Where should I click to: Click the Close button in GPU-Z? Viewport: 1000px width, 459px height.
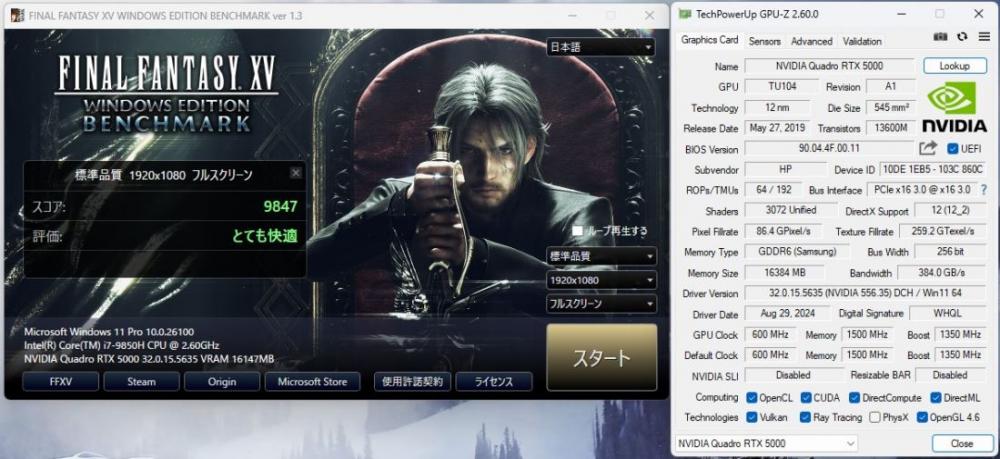pos(962,443)
